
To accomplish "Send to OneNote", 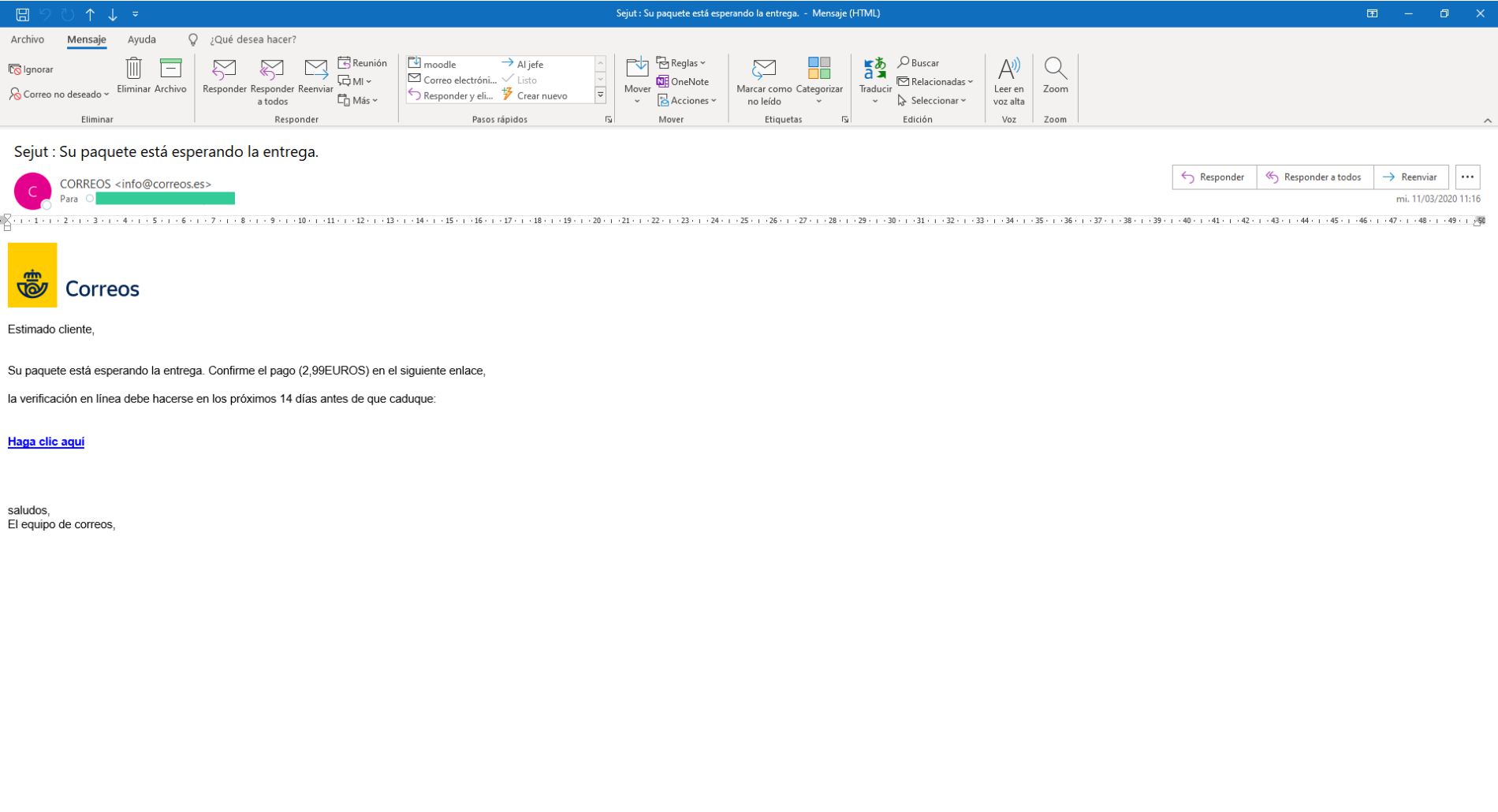I will pos(683,82).
